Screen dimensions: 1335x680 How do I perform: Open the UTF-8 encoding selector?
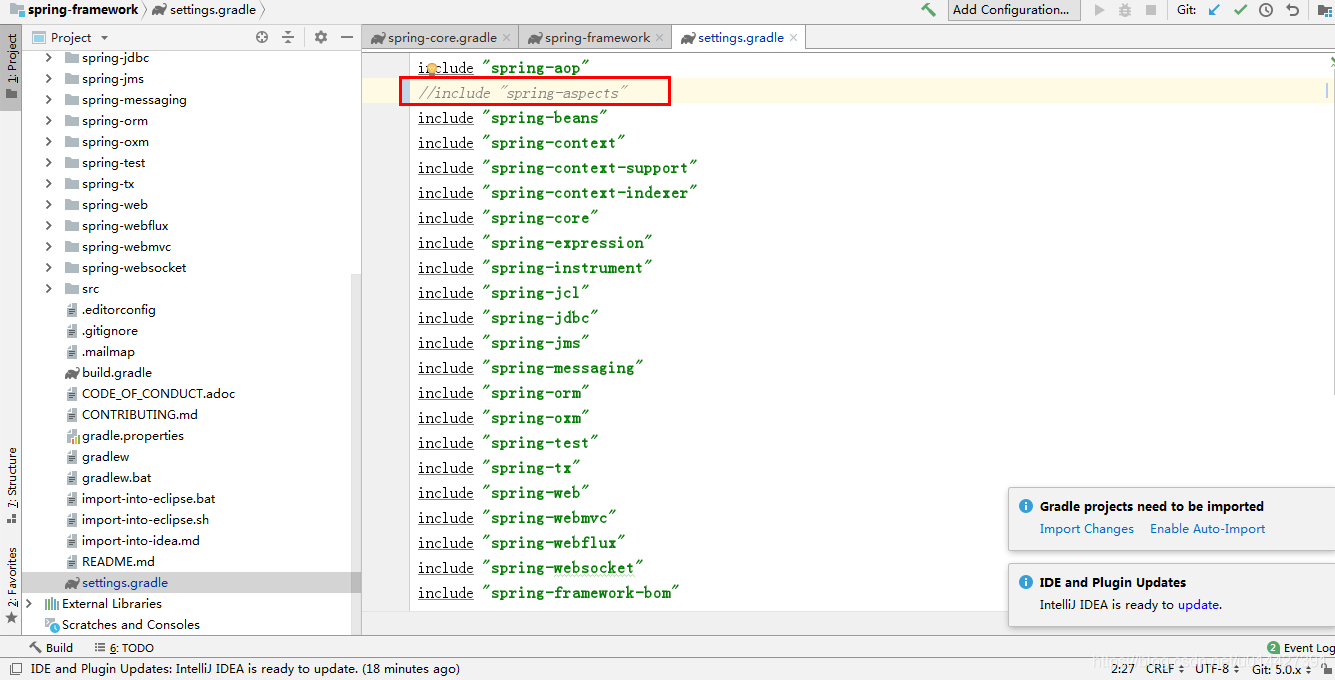point(1217,669)
